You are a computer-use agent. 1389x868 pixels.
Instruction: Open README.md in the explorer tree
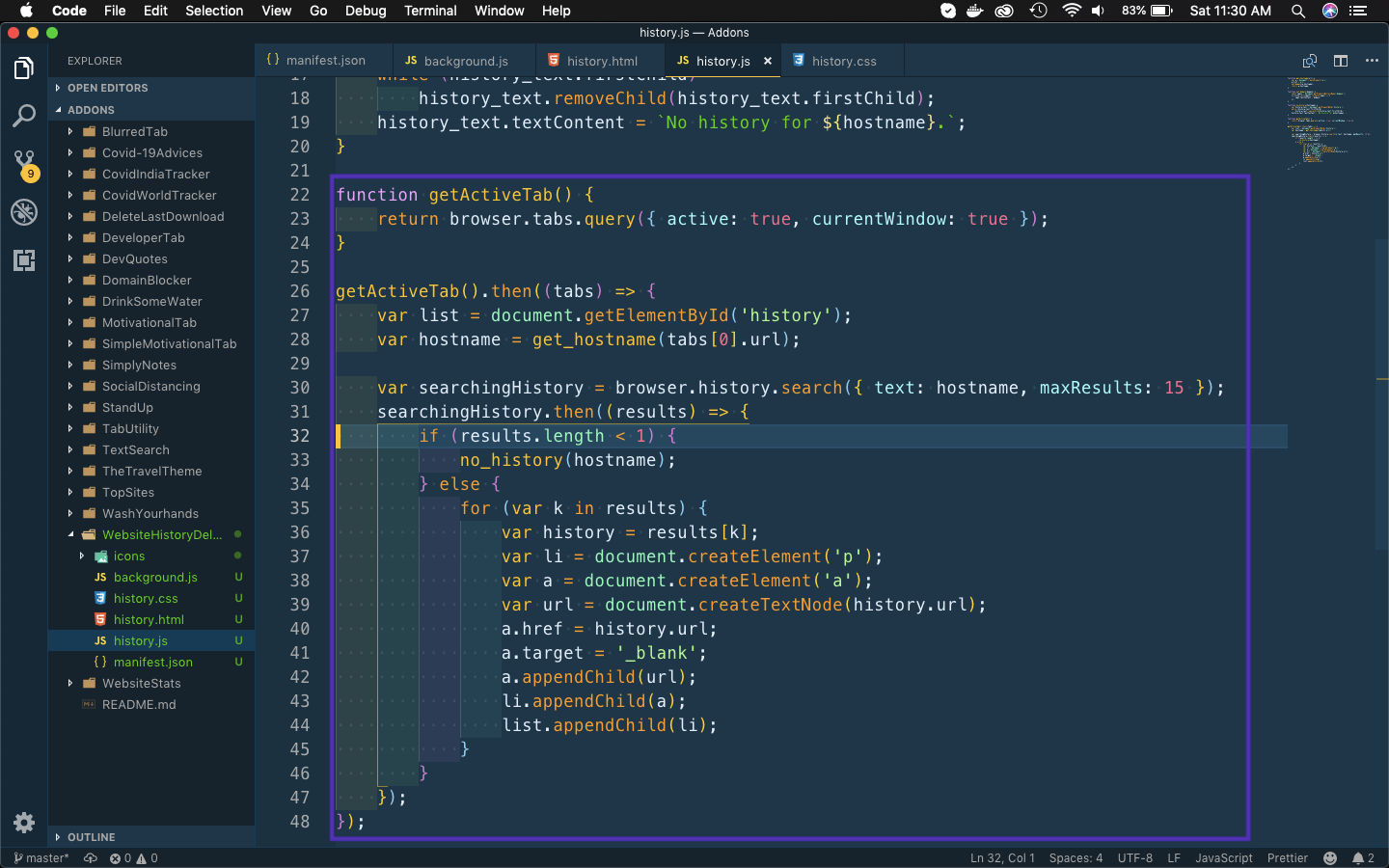[x=151, y=704]
